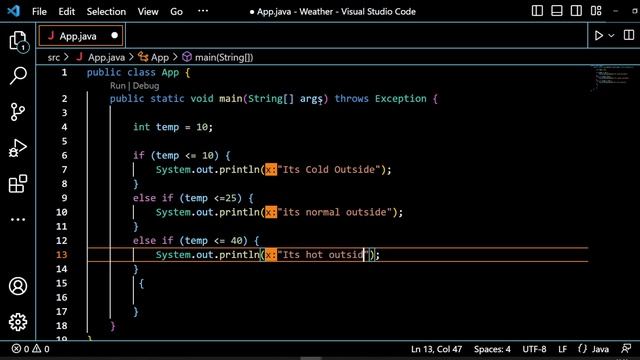Screen dimensions: 640x360
Task: Click 'else if (temp <= 40)' line
Action: click(x=196, y=241)
